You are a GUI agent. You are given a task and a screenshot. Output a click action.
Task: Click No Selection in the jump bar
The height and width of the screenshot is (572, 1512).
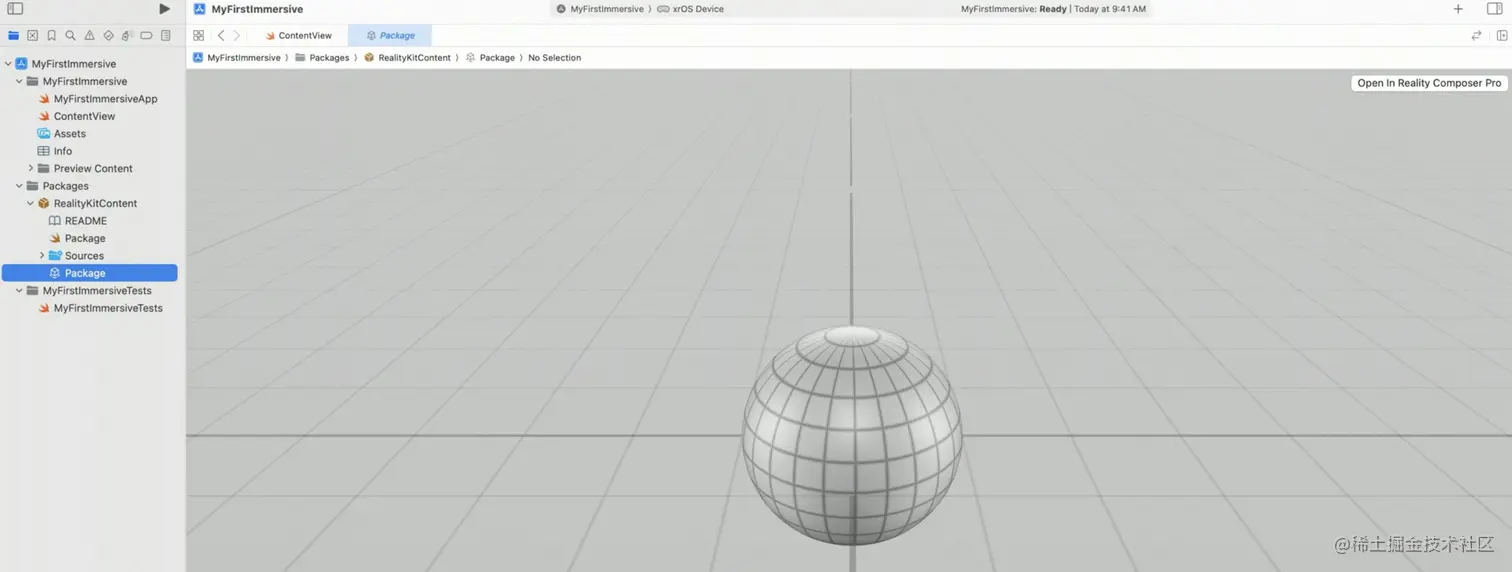click(554, 58)
